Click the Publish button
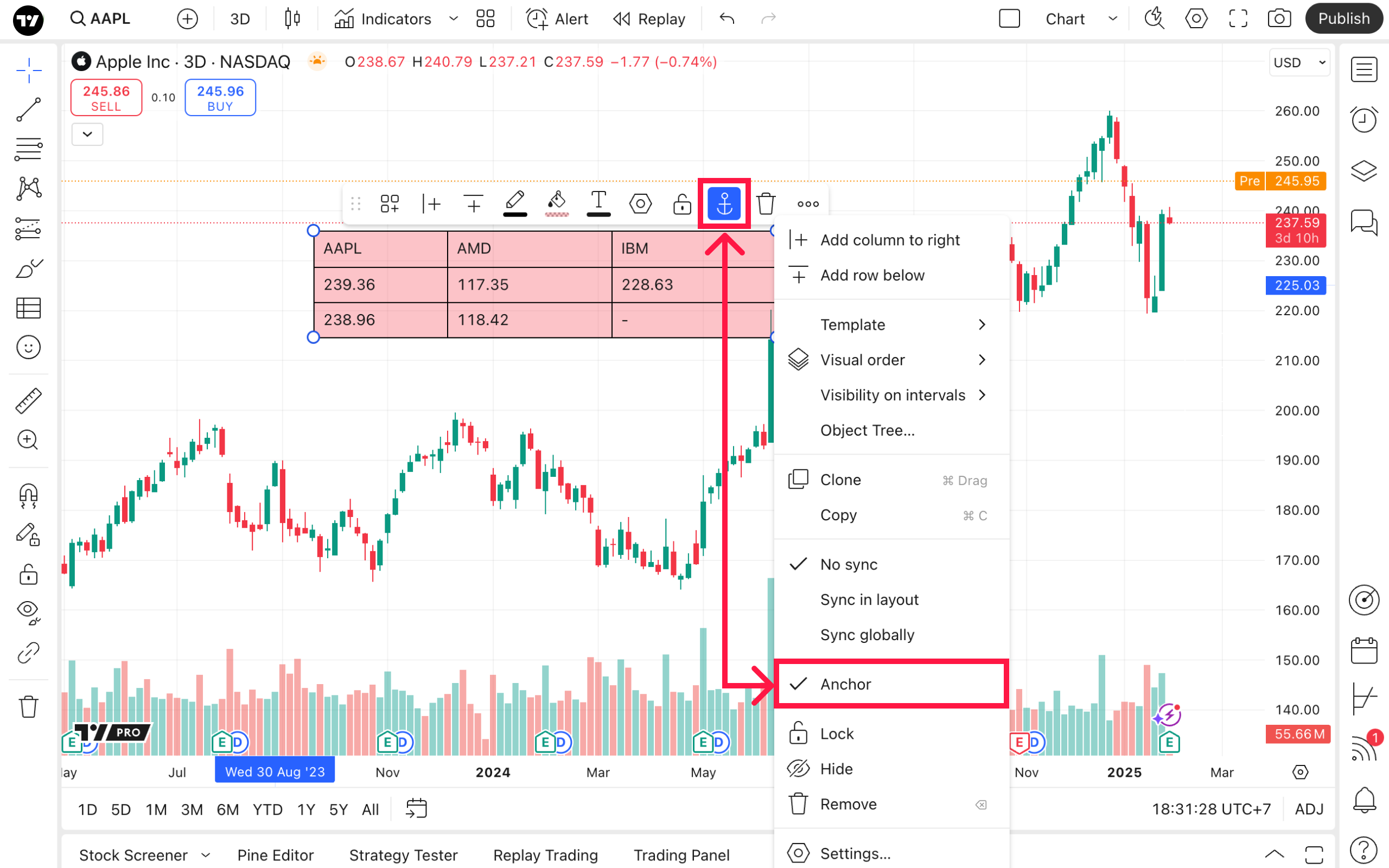This screenshot has width=1389, height=868. coord(1343,19)
